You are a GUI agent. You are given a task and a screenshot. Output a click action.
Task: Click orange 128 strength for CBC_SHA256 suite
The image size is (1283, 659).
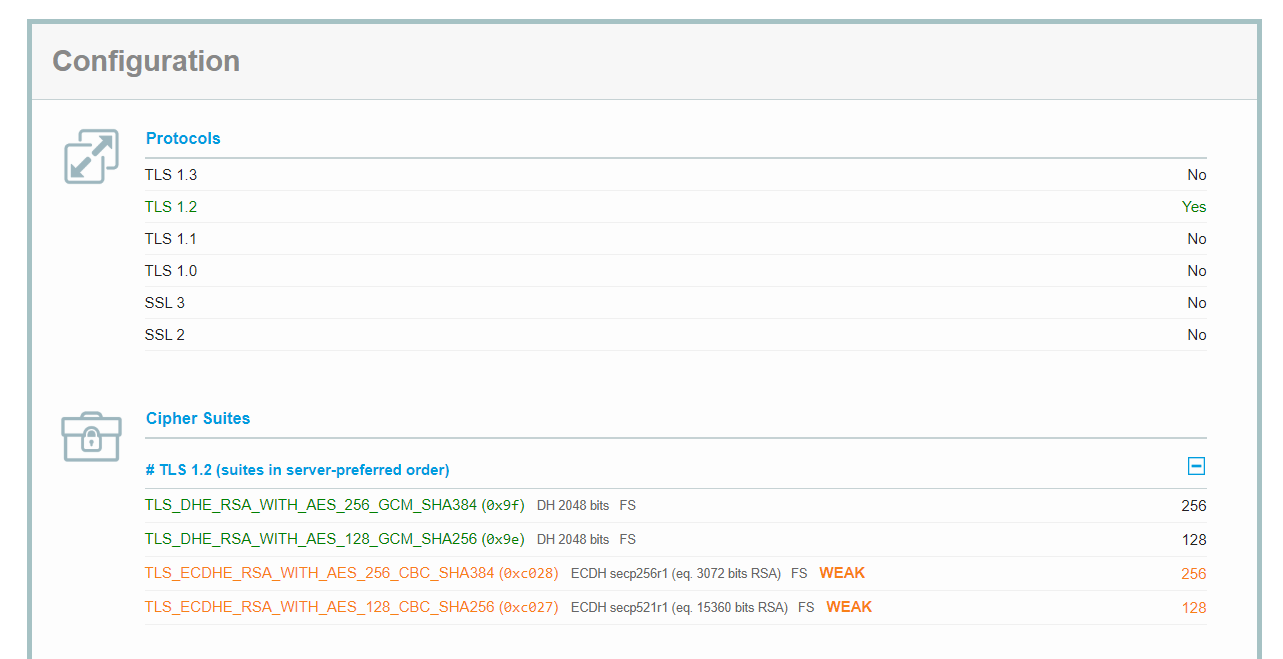[1194, 608]
